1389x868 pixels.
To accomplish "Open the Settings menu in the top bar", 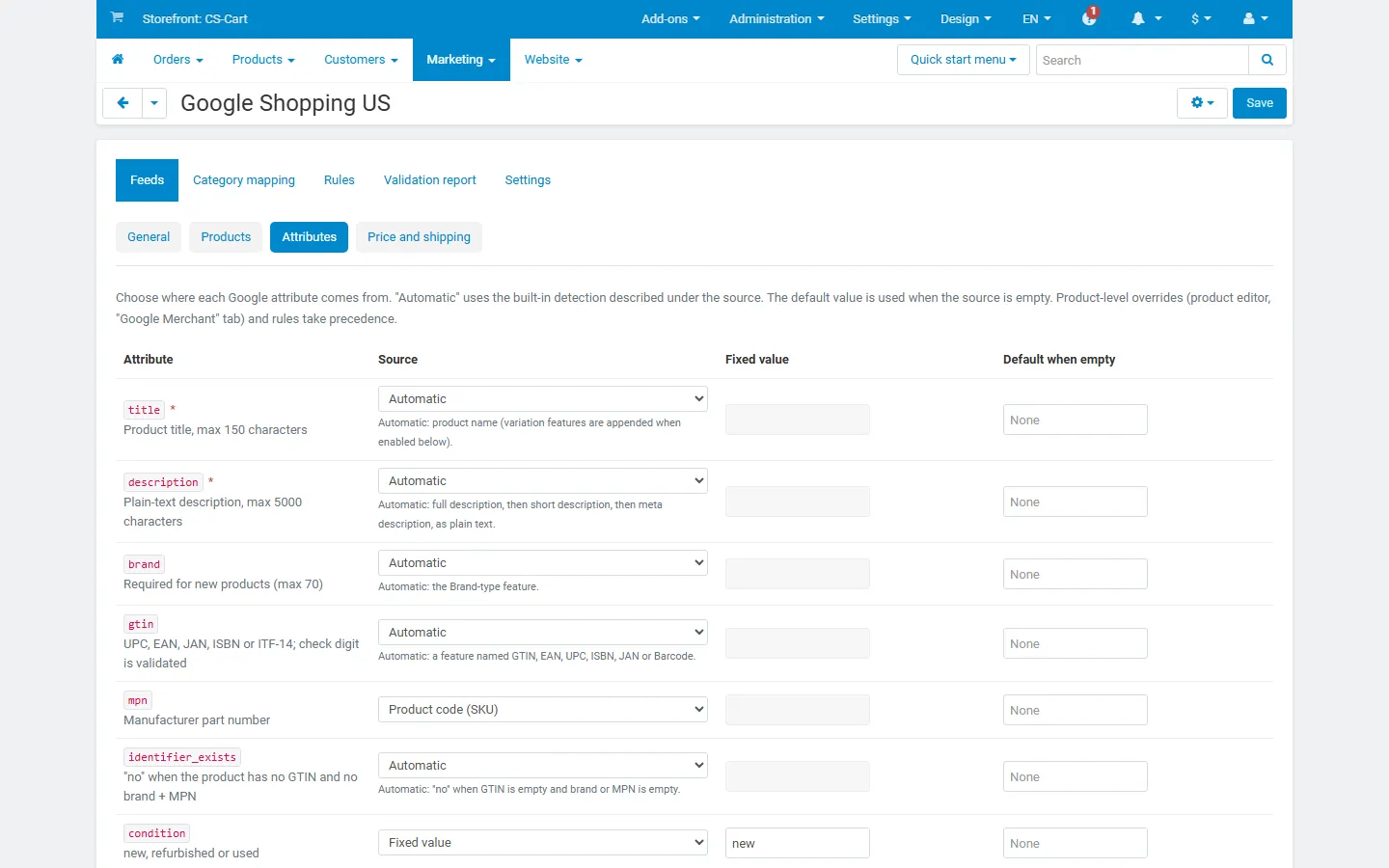I will tap(882, 18).
